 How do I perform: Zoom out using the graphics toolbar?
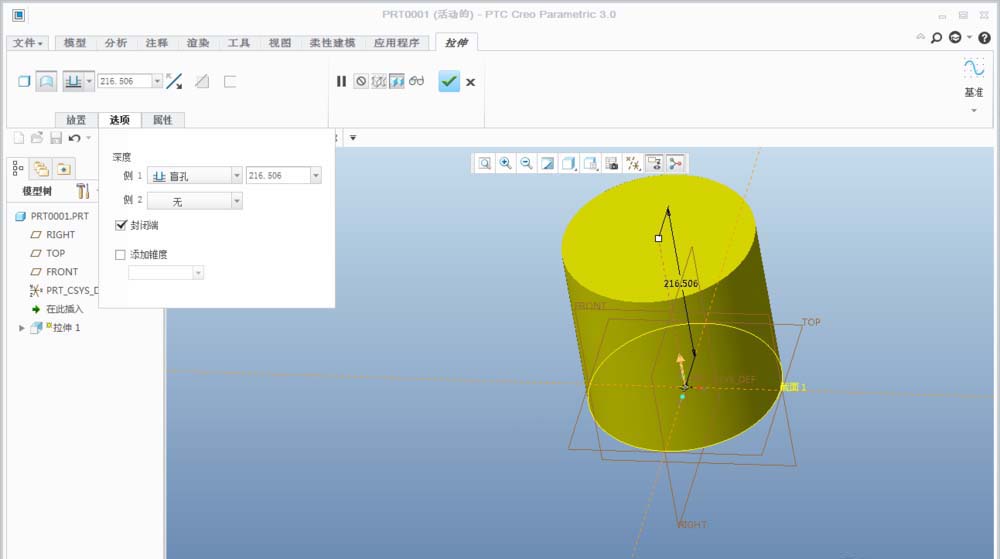pos(526,163)
